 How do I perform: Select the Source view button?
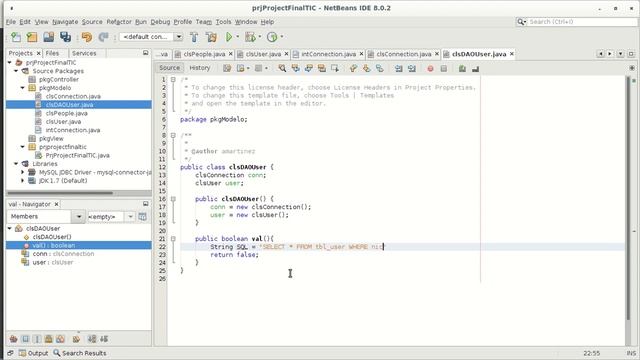point(169,68)
